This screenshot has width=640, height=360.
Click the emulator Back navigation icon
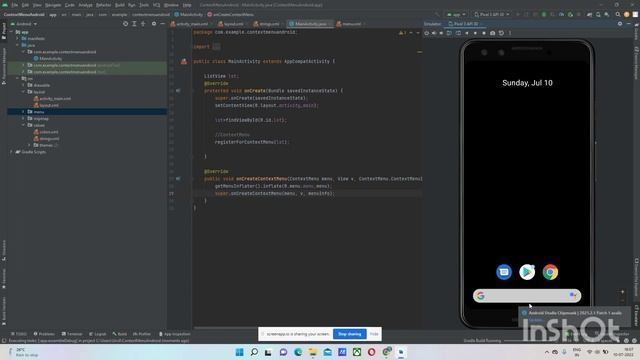coord(467,33)
